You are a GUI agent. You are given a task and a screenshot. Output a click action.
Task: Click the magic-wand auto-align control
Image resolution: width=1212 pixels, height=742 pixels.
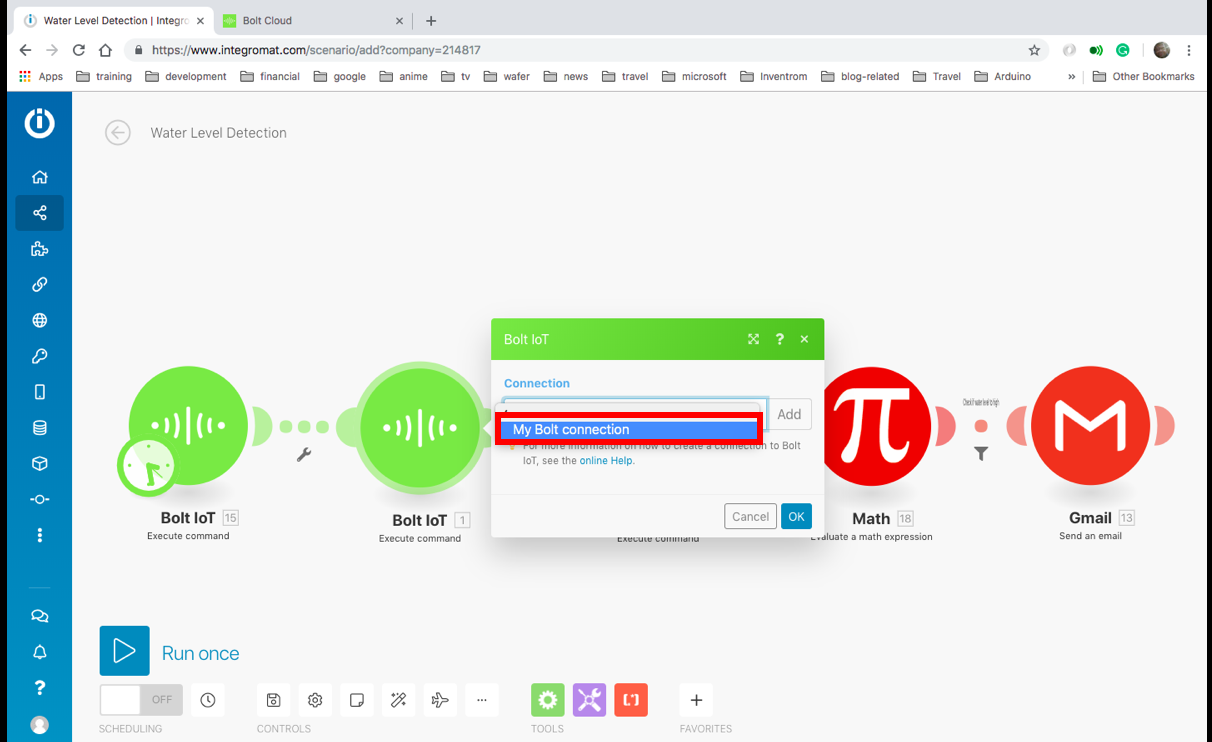coord(398,700)
